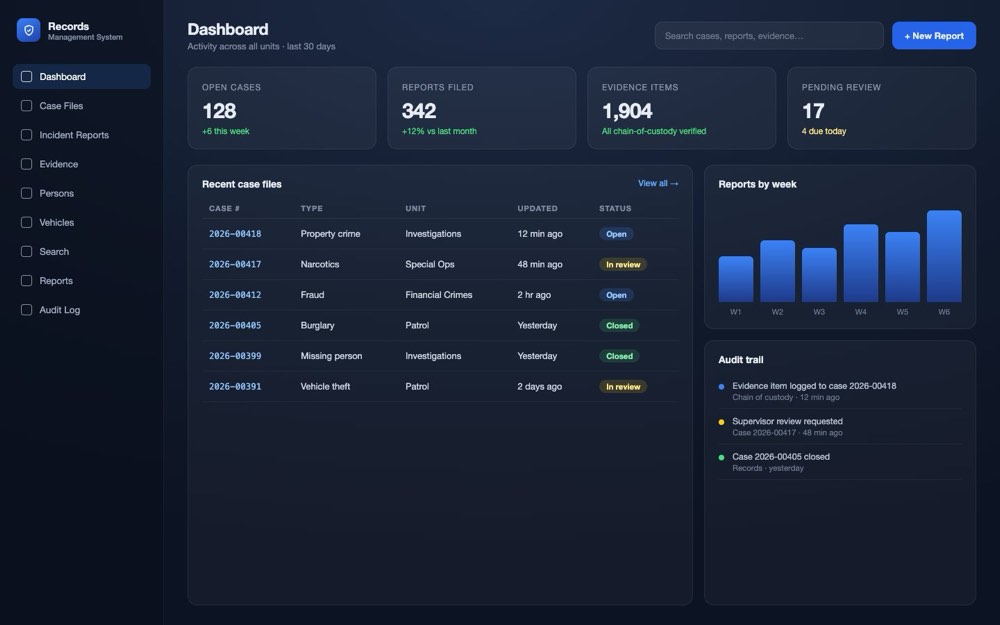Click the W3 bar in chart
Image resolution: width=1000 pixels, height=625 pixels.
tap(819, 275)
